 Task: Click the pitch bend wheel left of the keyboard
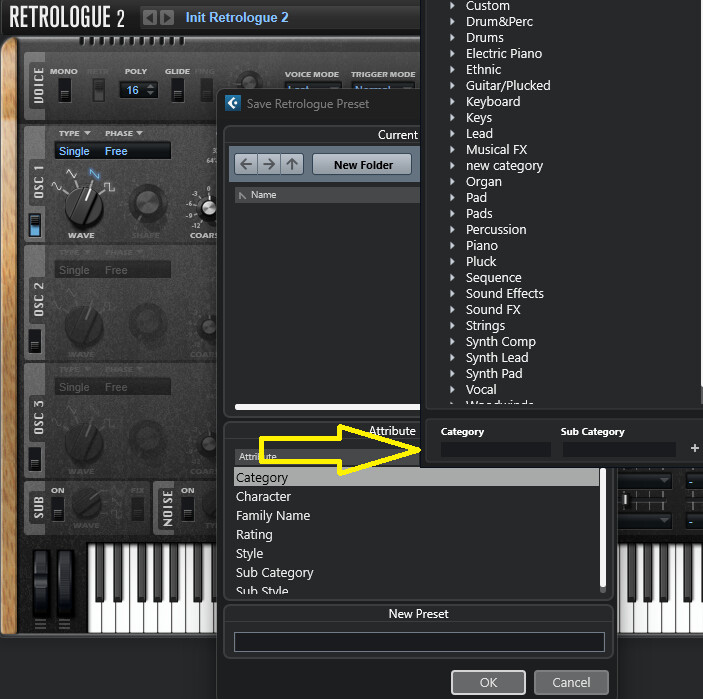(x=41, y=583)
